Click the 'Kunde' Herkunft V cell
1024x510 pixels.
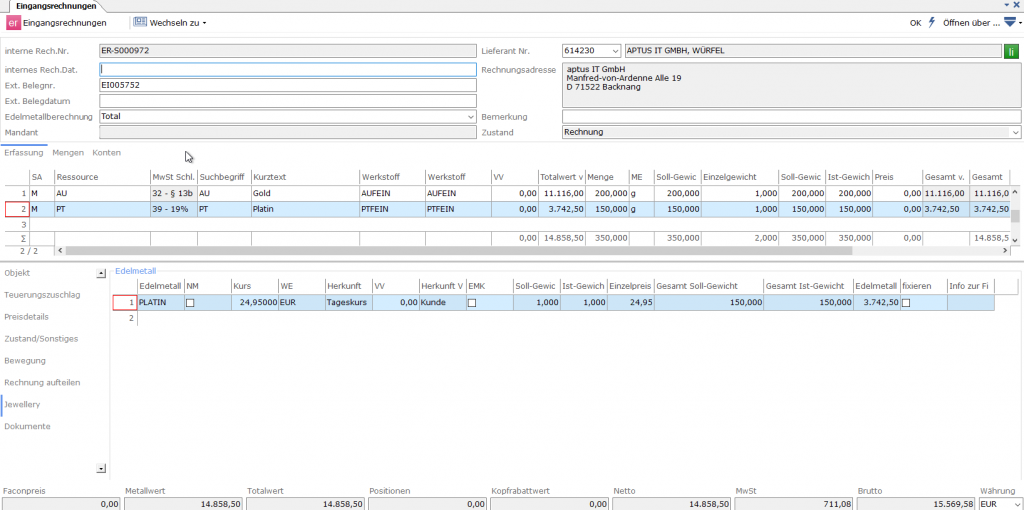pos(443,303)
